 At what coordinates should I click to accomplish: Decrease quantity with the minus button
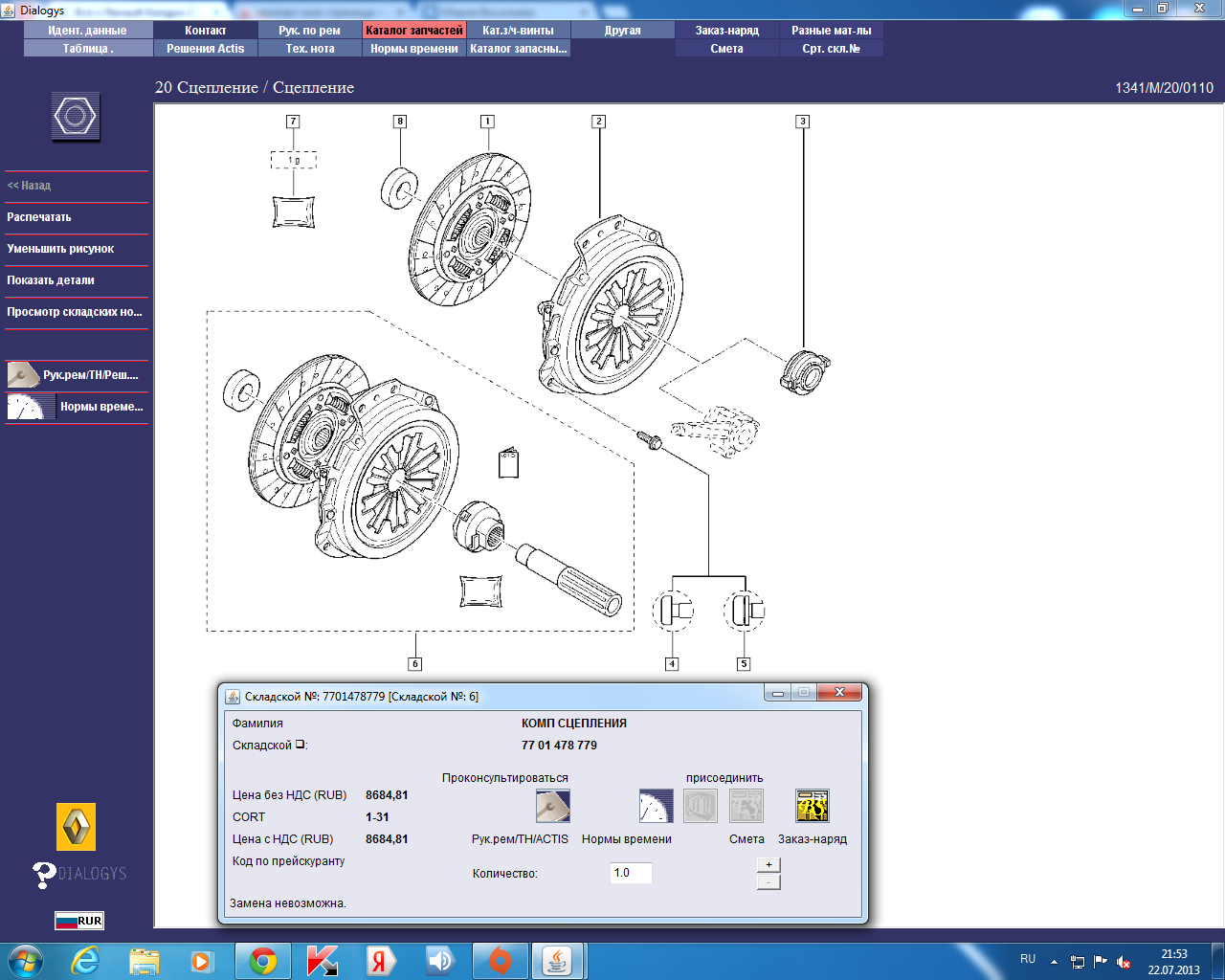click(x=768, y=882)
